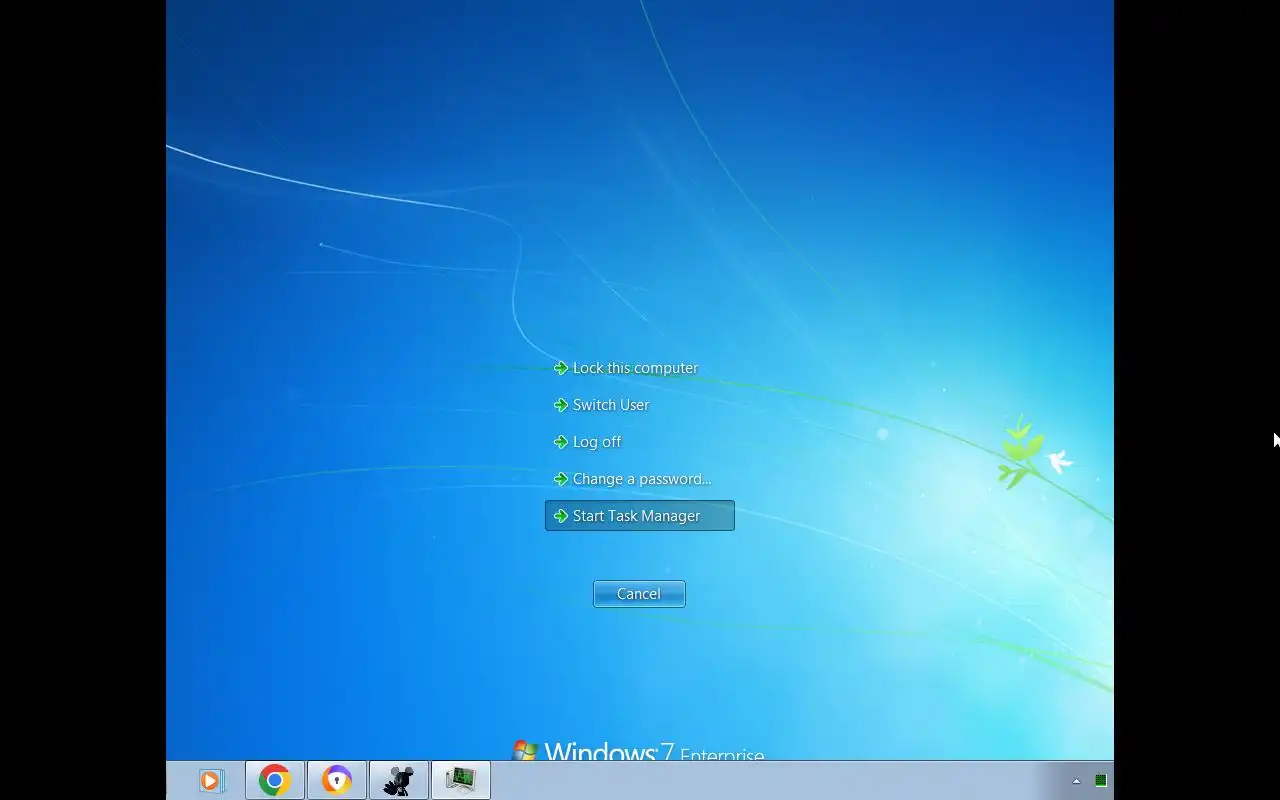Click green arrow beside Change a password

(x=561, y=479)
